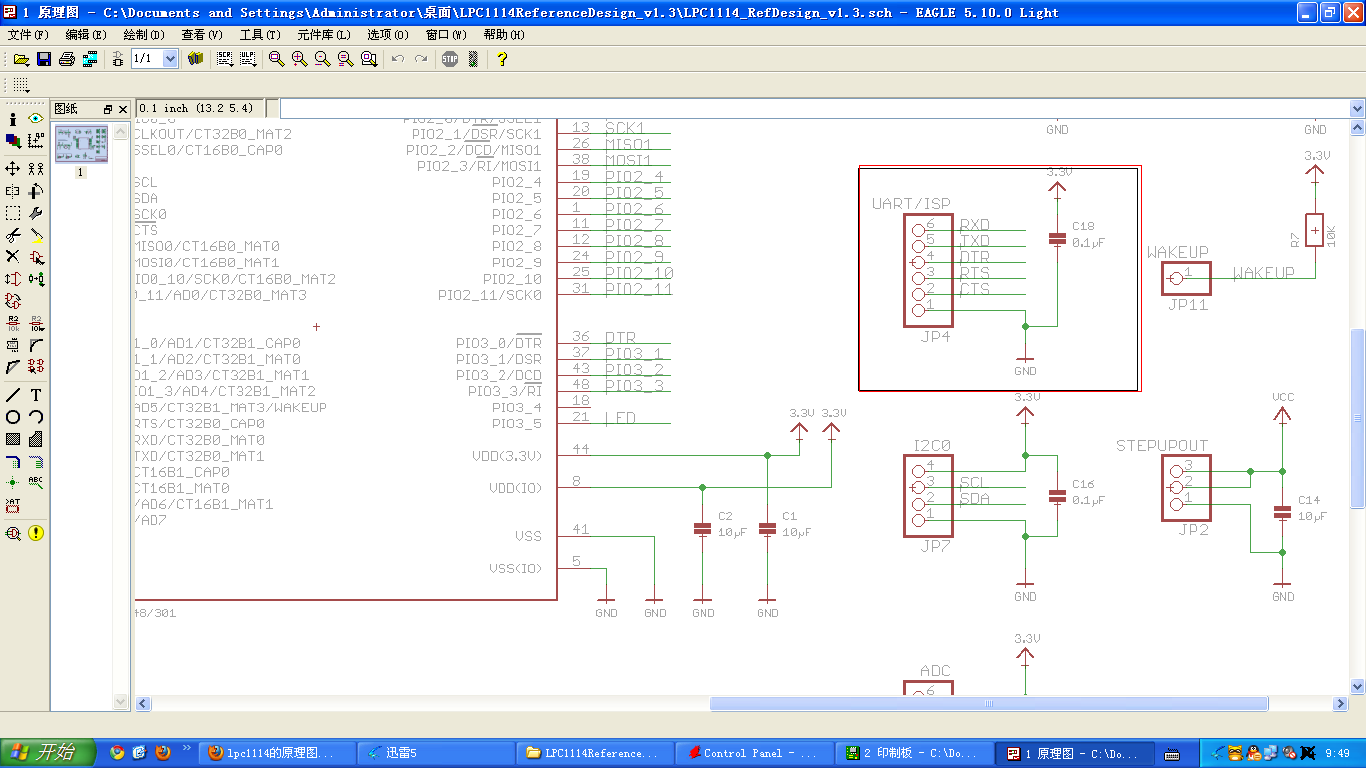Open the Grid settings dropdown
This screenshot has width=1366, height=768.
(x=21, y=86)
